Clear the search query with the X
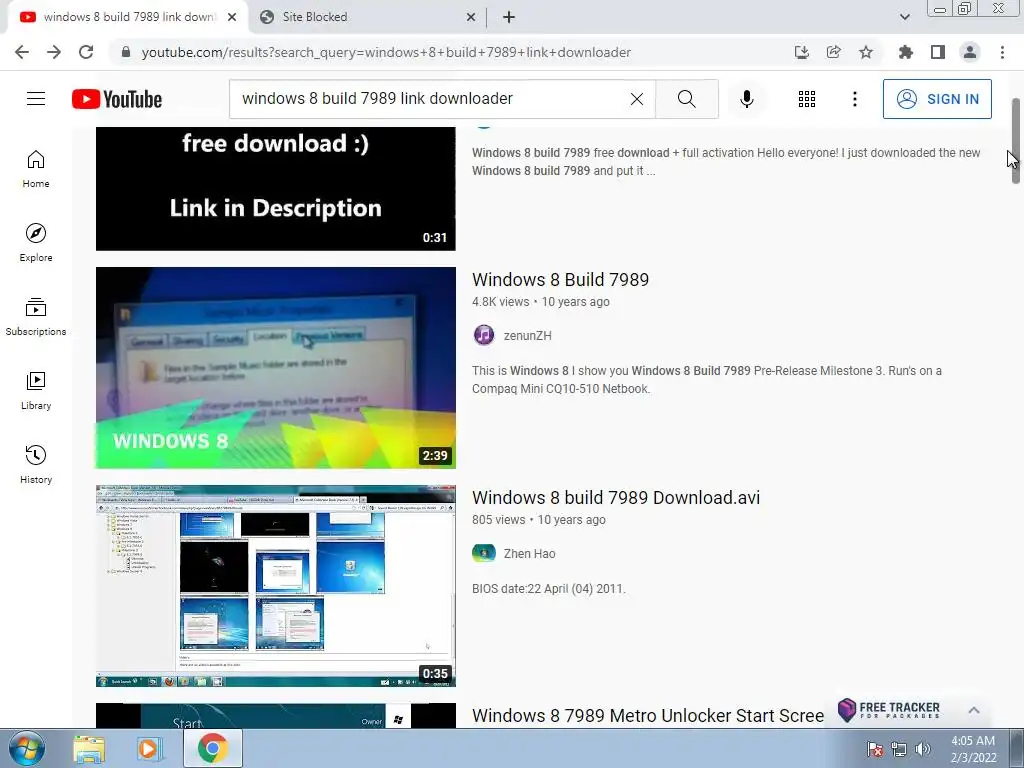Image resolution: width=1024 pixels, height=768 pixels. [x=637, y=99]
